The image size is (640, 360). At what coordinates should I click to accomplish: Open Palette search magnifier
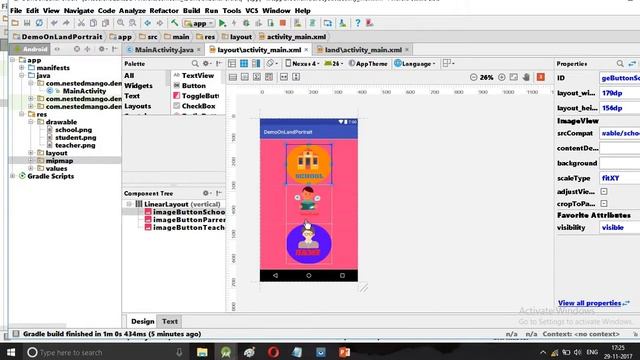coord(195,64)
